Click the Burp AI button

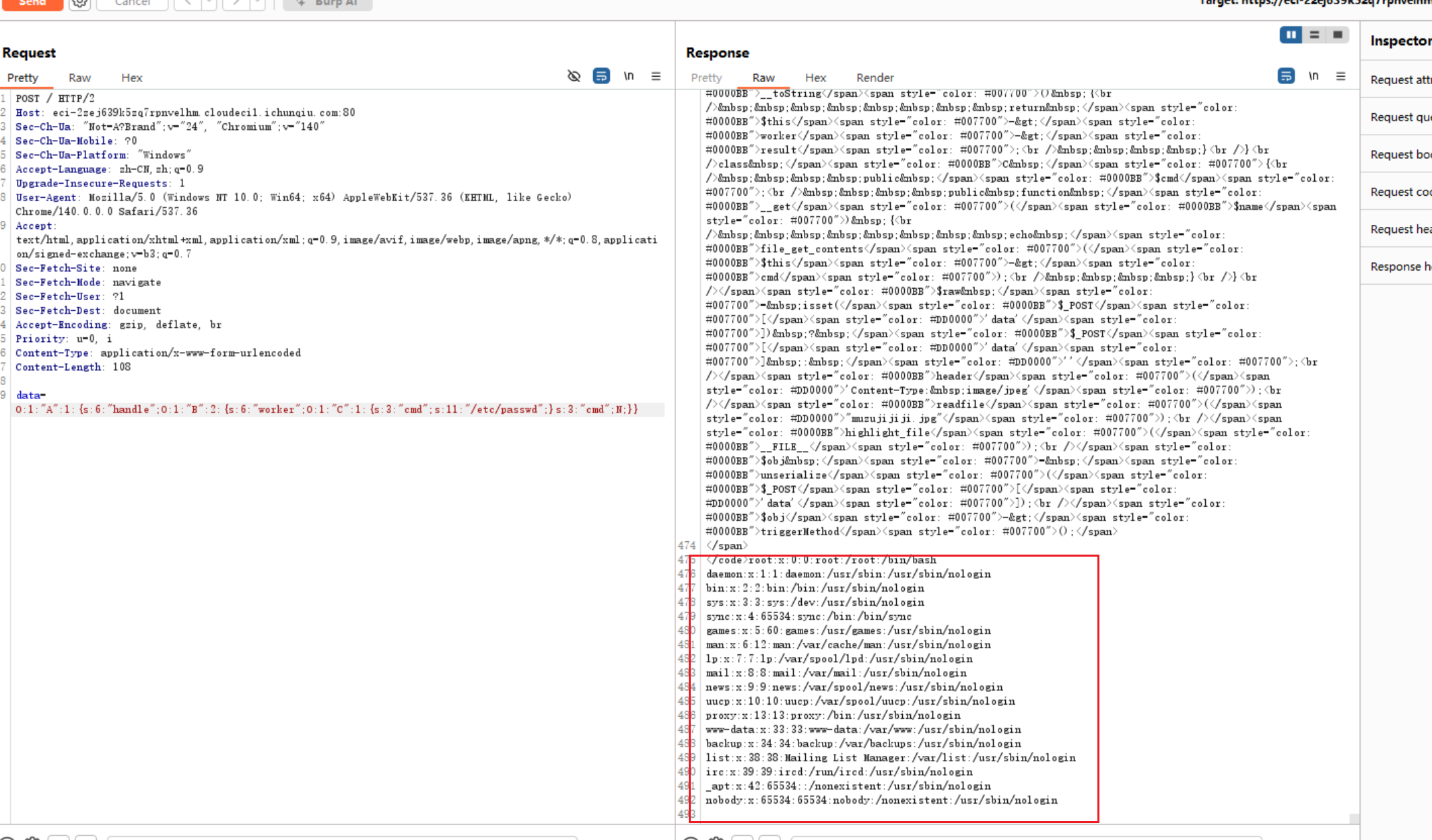coord(328,3)
